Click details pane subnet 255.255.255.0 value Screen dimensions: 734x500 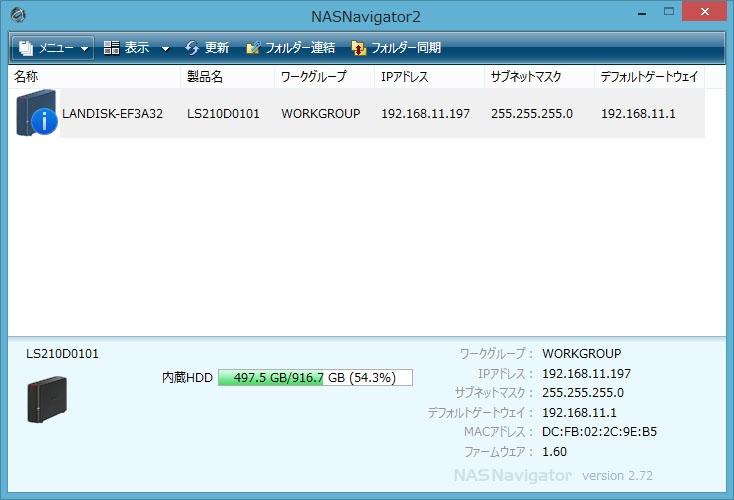[x=583, y=393]
